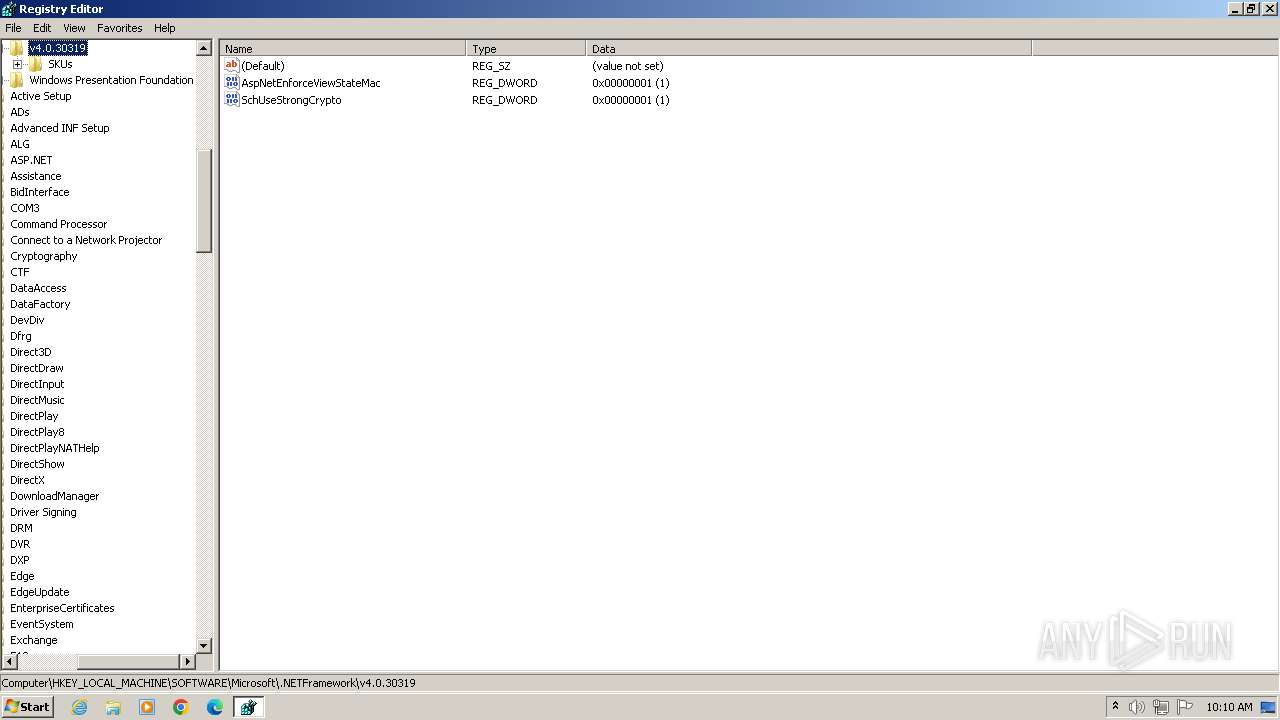Open the Favorites menu

[120, 28]
